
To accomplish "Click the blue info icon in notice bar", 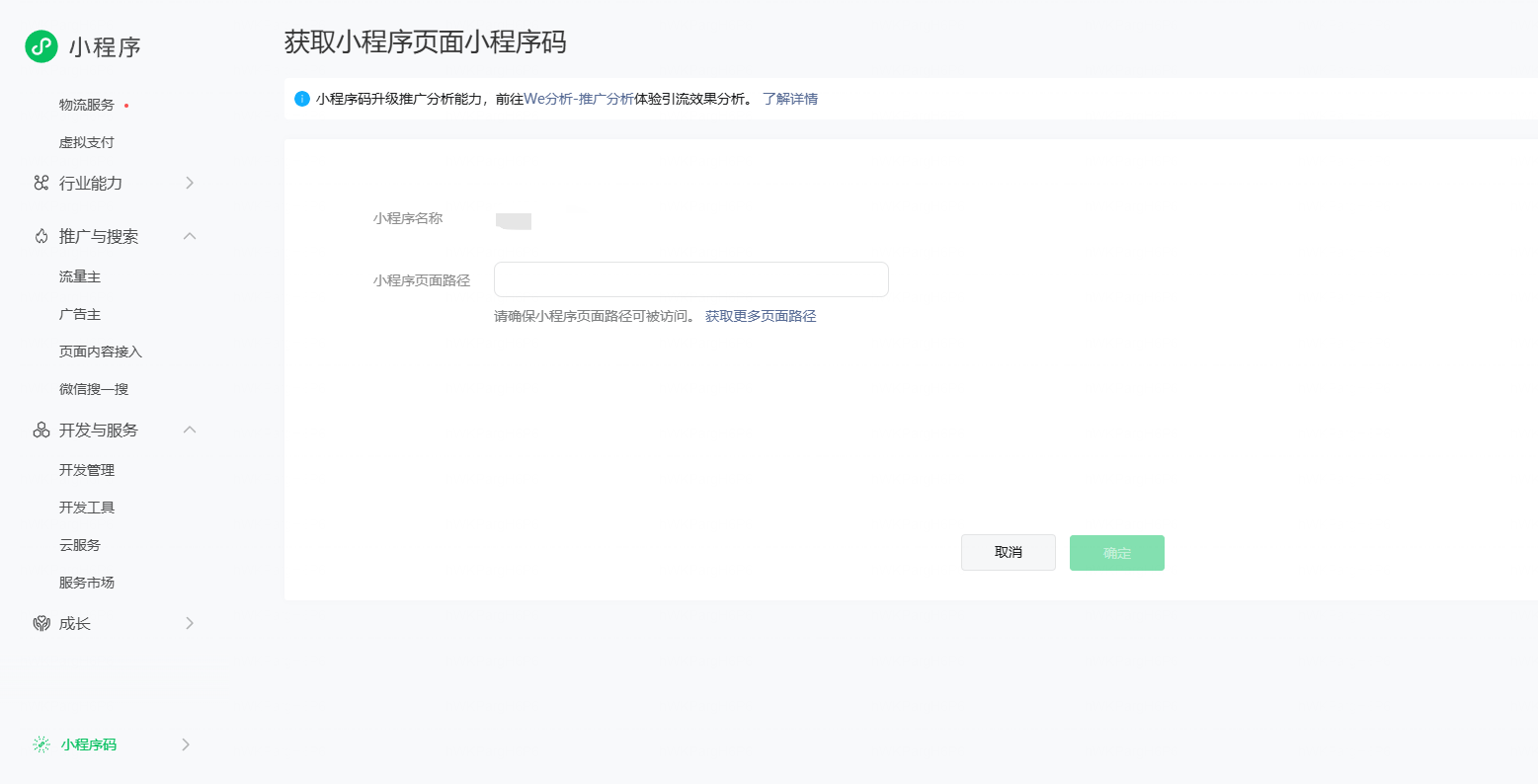I will [302, 99].
